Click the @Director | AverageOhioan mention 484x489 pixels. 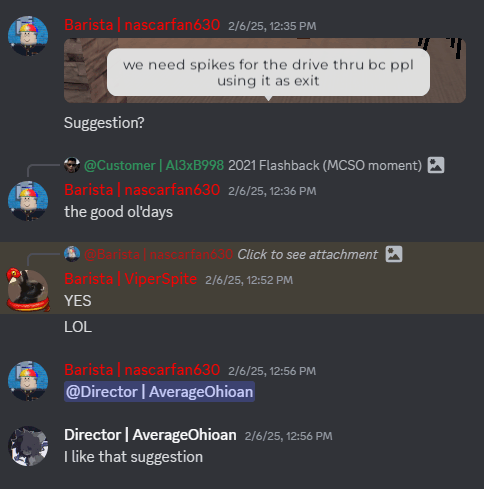click(159, 392)
